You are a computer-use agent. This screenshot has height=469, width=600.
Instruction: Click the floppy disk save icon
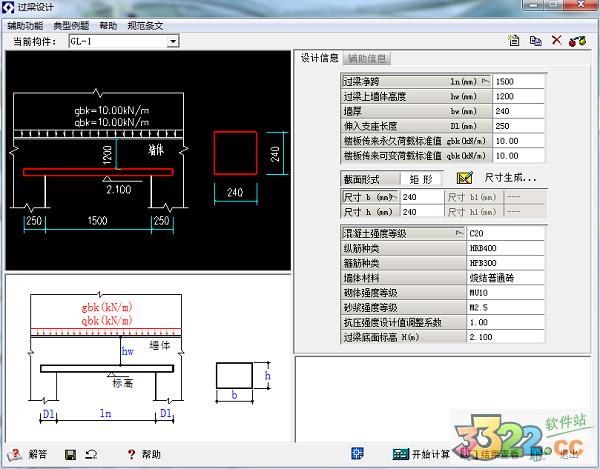pyautogui.click(x=70, y=454)
